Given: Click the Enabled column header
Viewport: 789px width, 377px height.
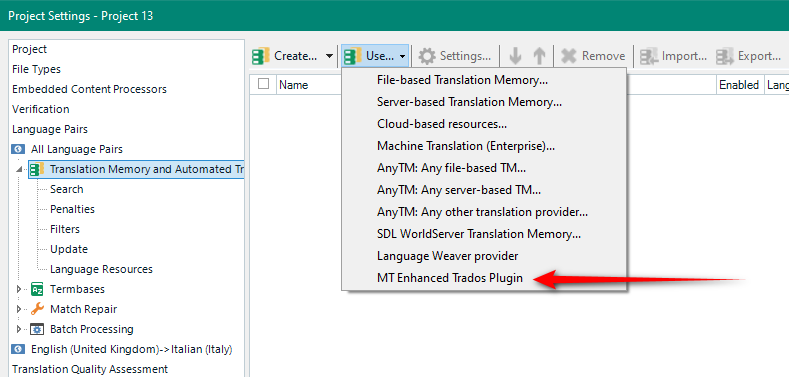Looking at the screenshot, I should click(x=739, y=85).
